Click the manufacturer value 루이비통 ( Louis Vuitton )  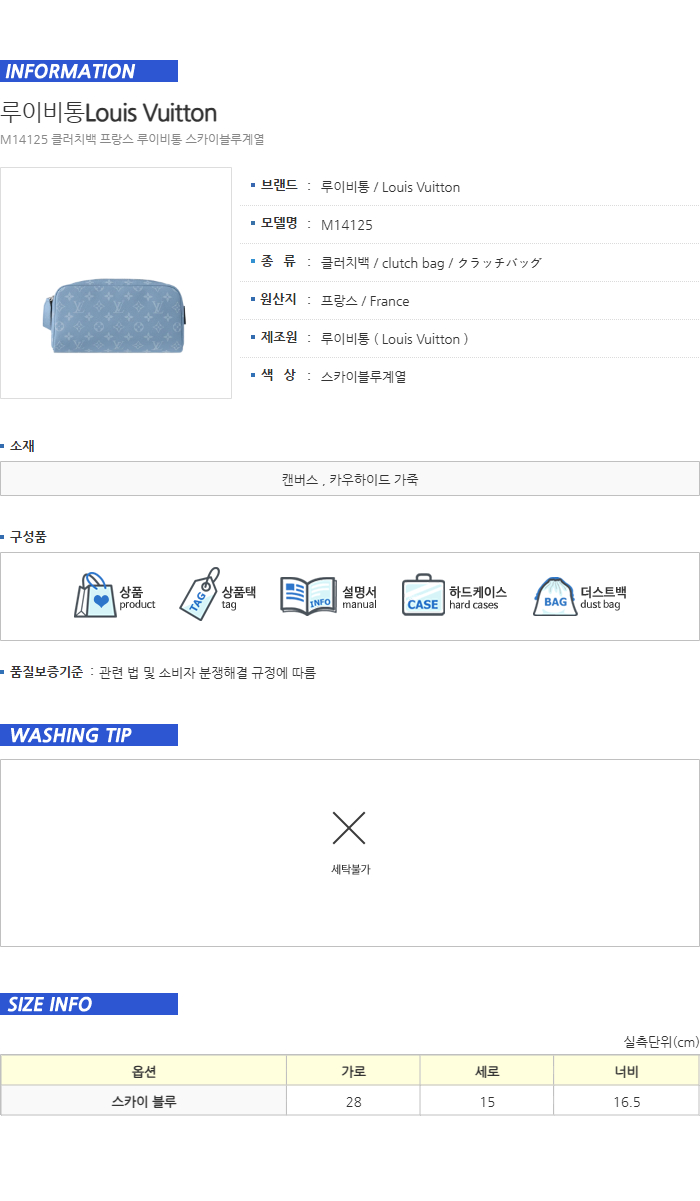click(395, 339)
